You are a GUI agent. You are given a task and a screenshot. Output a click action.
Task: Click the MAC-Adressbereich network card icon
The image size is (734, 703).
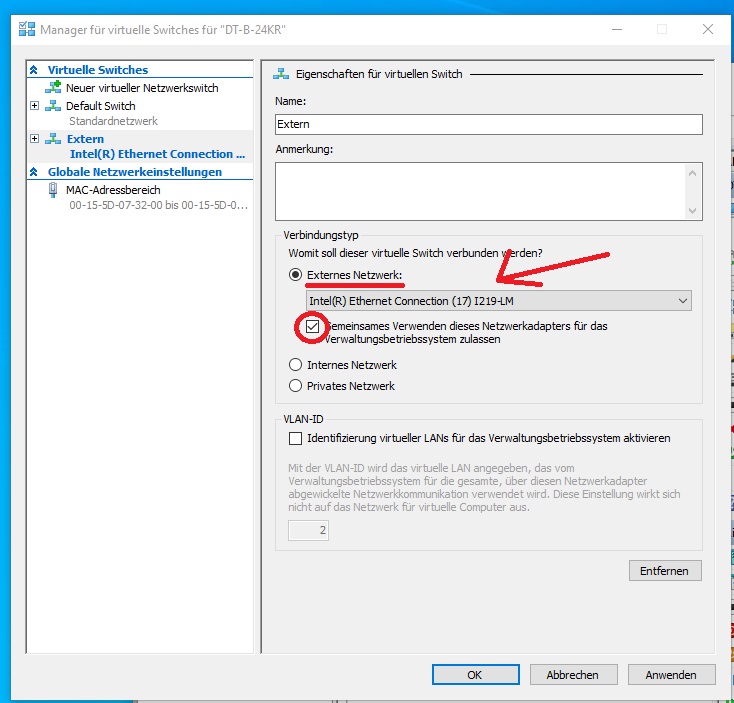pyautogui.click(x=53, y=190)
